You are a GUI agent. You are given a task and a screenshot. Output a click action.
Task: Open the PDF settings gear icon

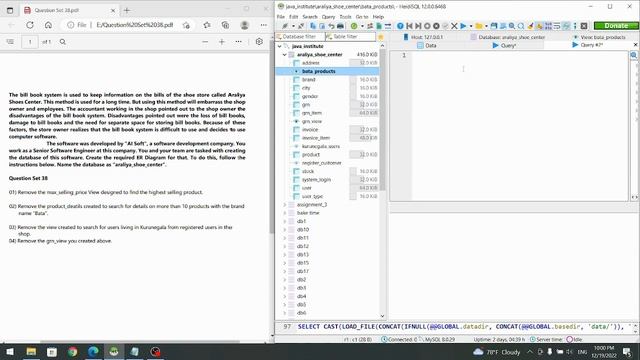(259, 42)
